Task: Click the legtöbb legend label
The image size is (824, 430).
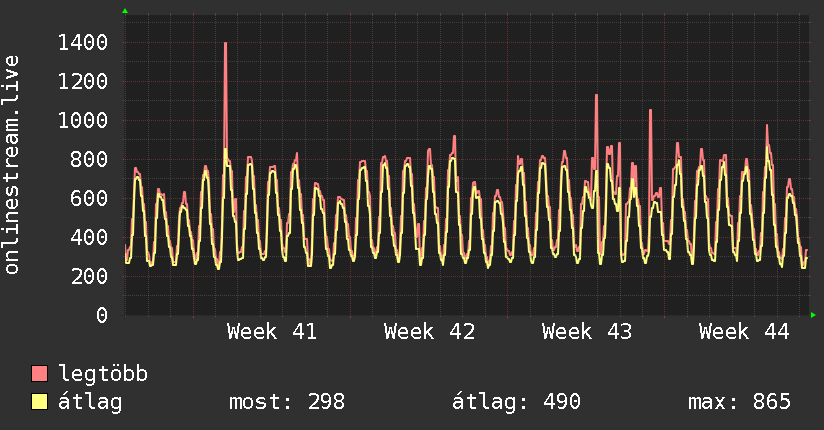Action: click(103, 374)
